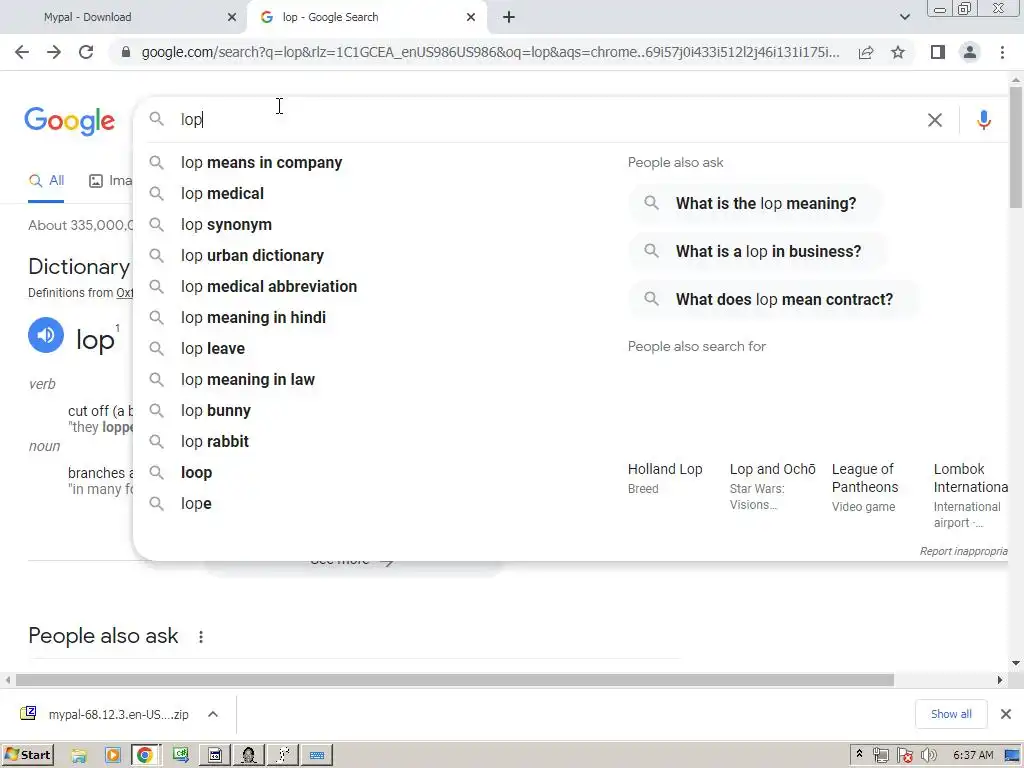The image size is (1024, 768).
Task: Click the horizontal scrollbar thumb
Action: (455, 680)
